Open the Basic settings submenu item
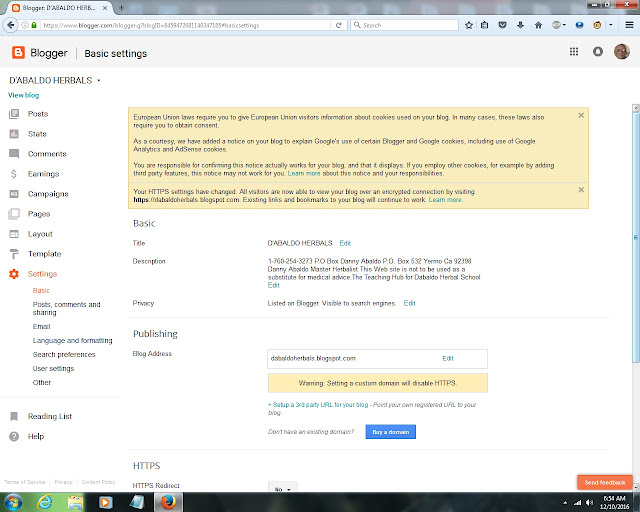 point(41,291)
